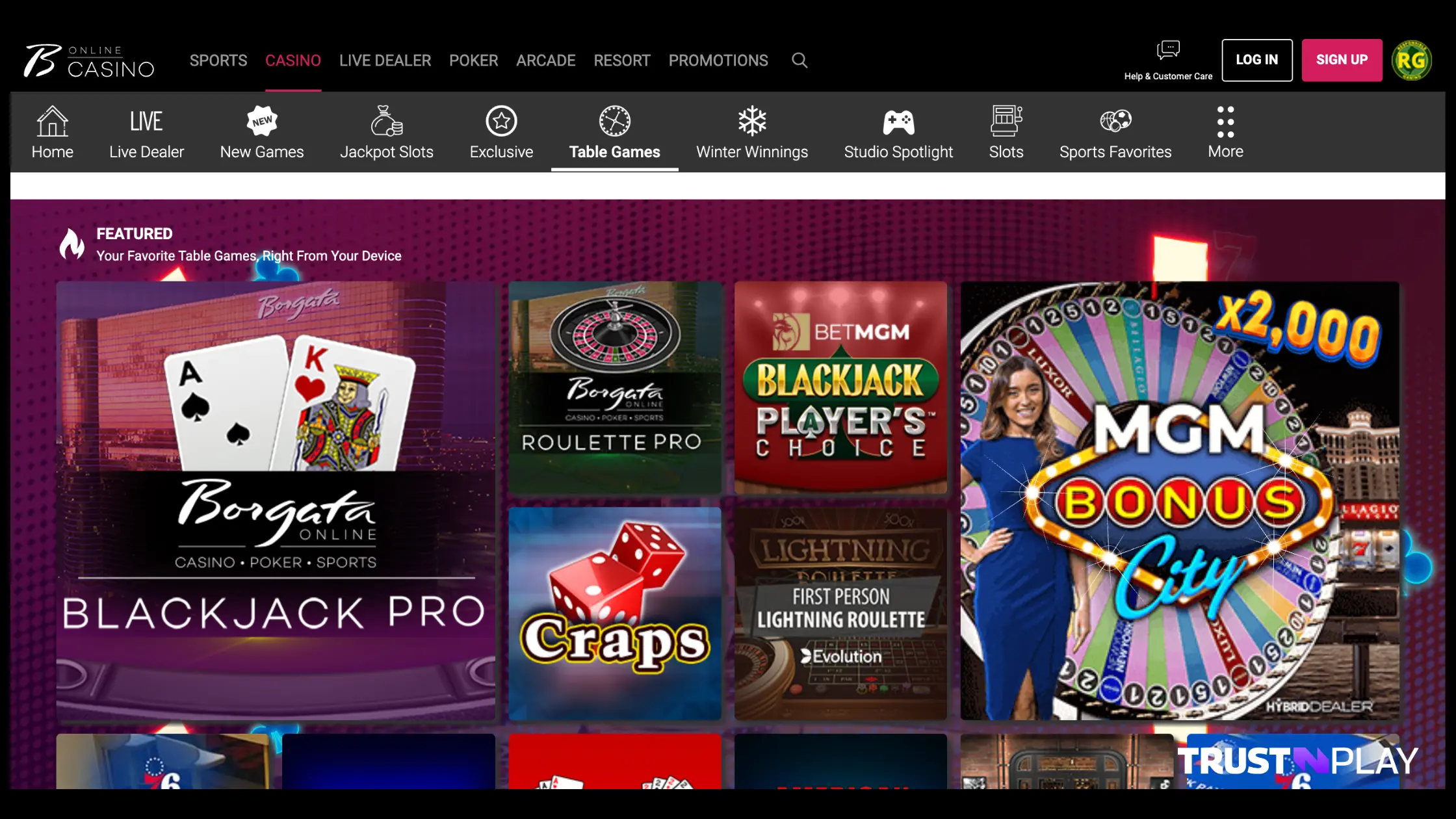
Task: Open Help & Customer Care chat icon
Action: pos(1168,50)
